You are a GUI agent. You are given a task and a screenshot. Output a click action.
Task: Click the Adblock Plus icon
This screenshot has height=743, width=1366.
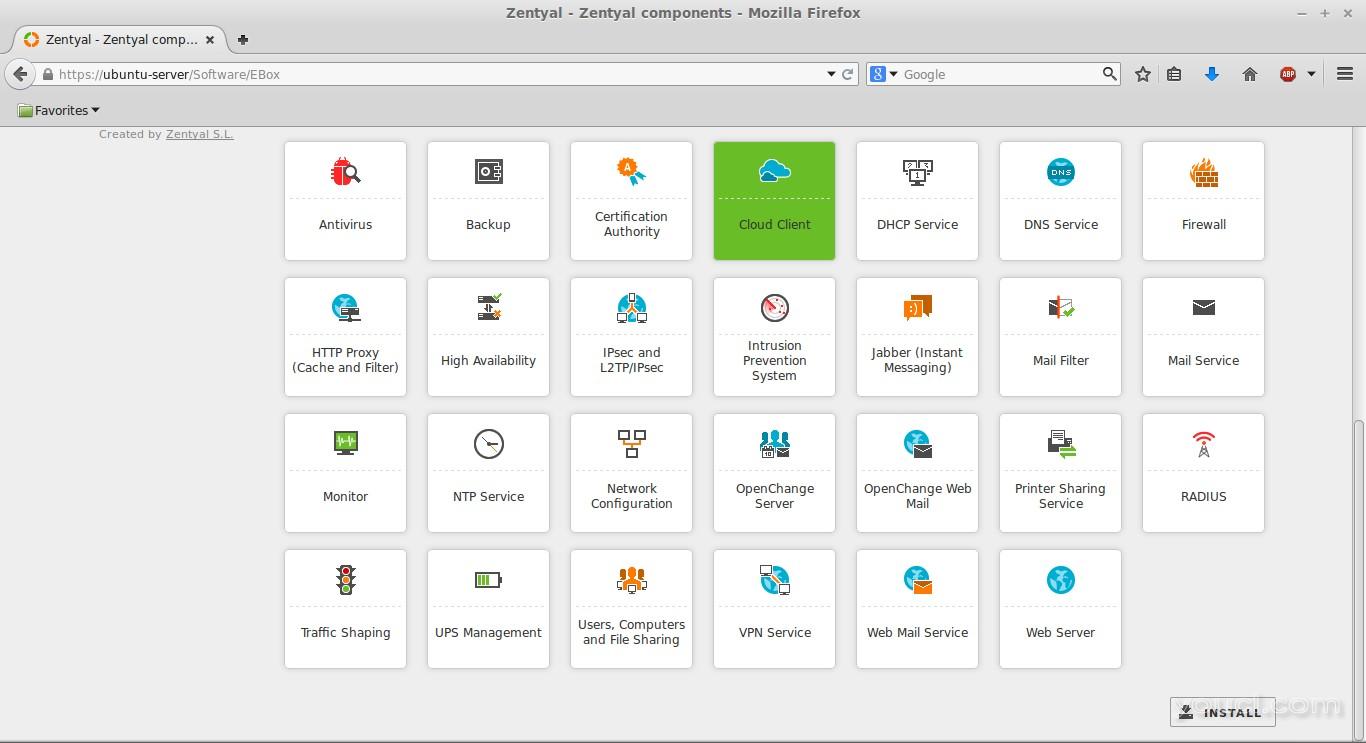[1288, 74]
